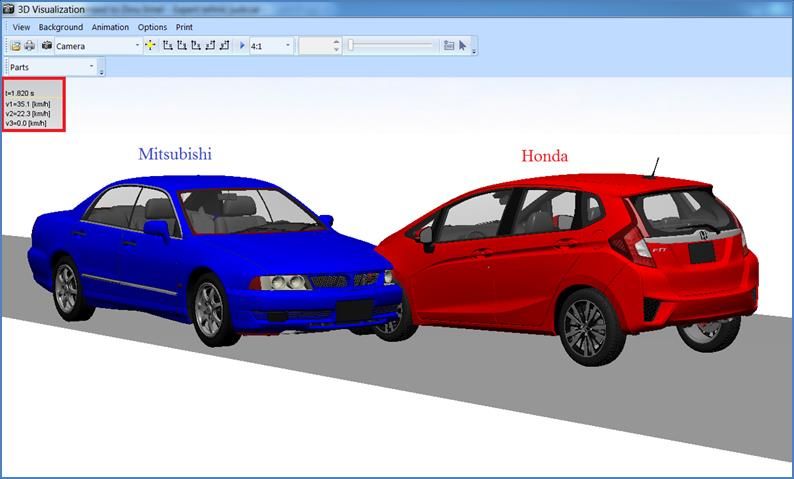Click the yellow light source icon
Screen dimensions: 794x479
point(150,46)
